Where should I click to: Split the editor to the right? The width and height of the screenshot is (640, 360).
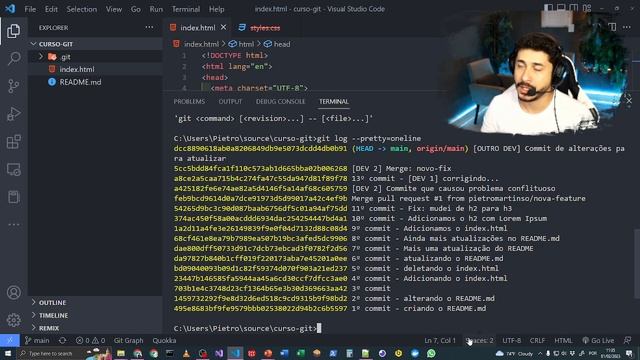[612, 27]
